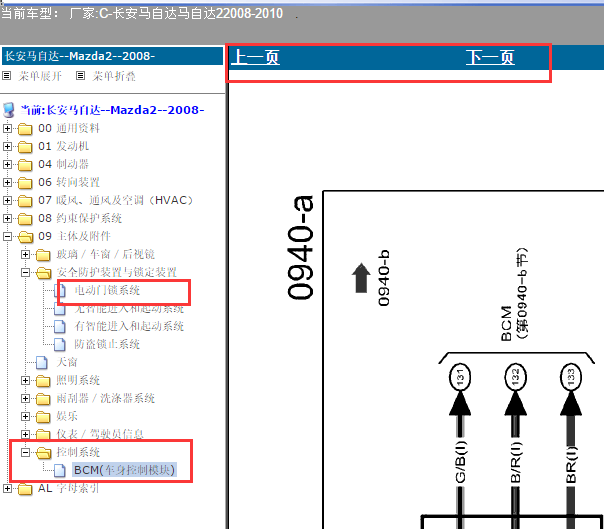Collapse the 09 主体及附件 node
Viewport: 604px width, 529px height.
pyautogui.click(x=7, y=236)
